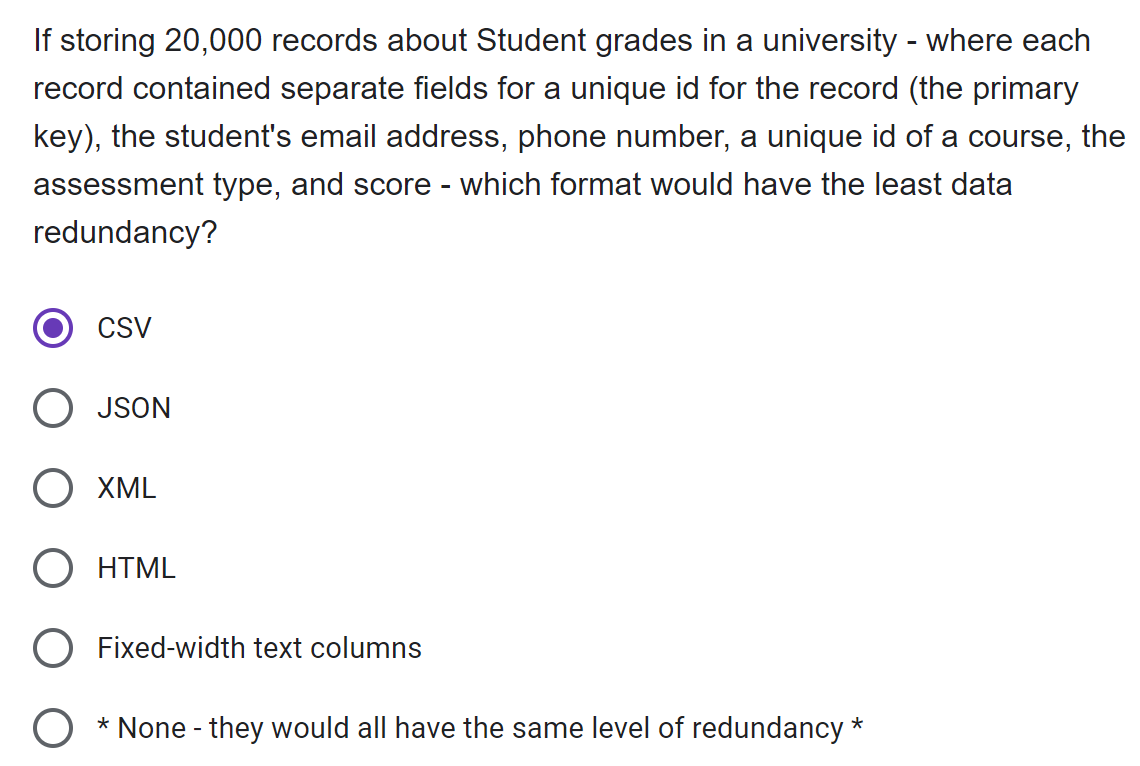Click the XML option label text
The width and height of the screenshot is (1140, 766).
[127, 488]
